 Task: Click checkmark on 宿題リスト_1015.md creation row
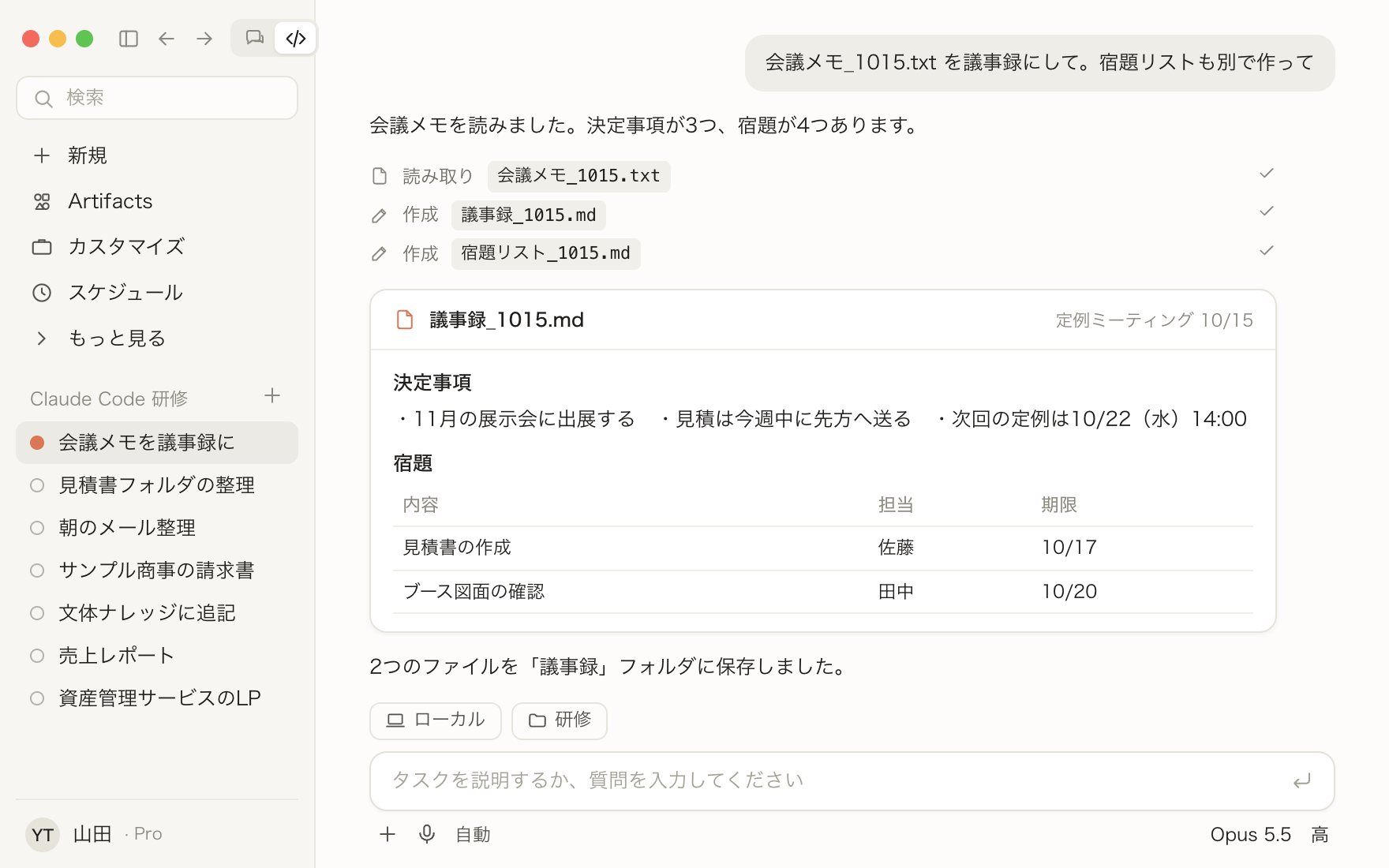tap(1267, 251)
